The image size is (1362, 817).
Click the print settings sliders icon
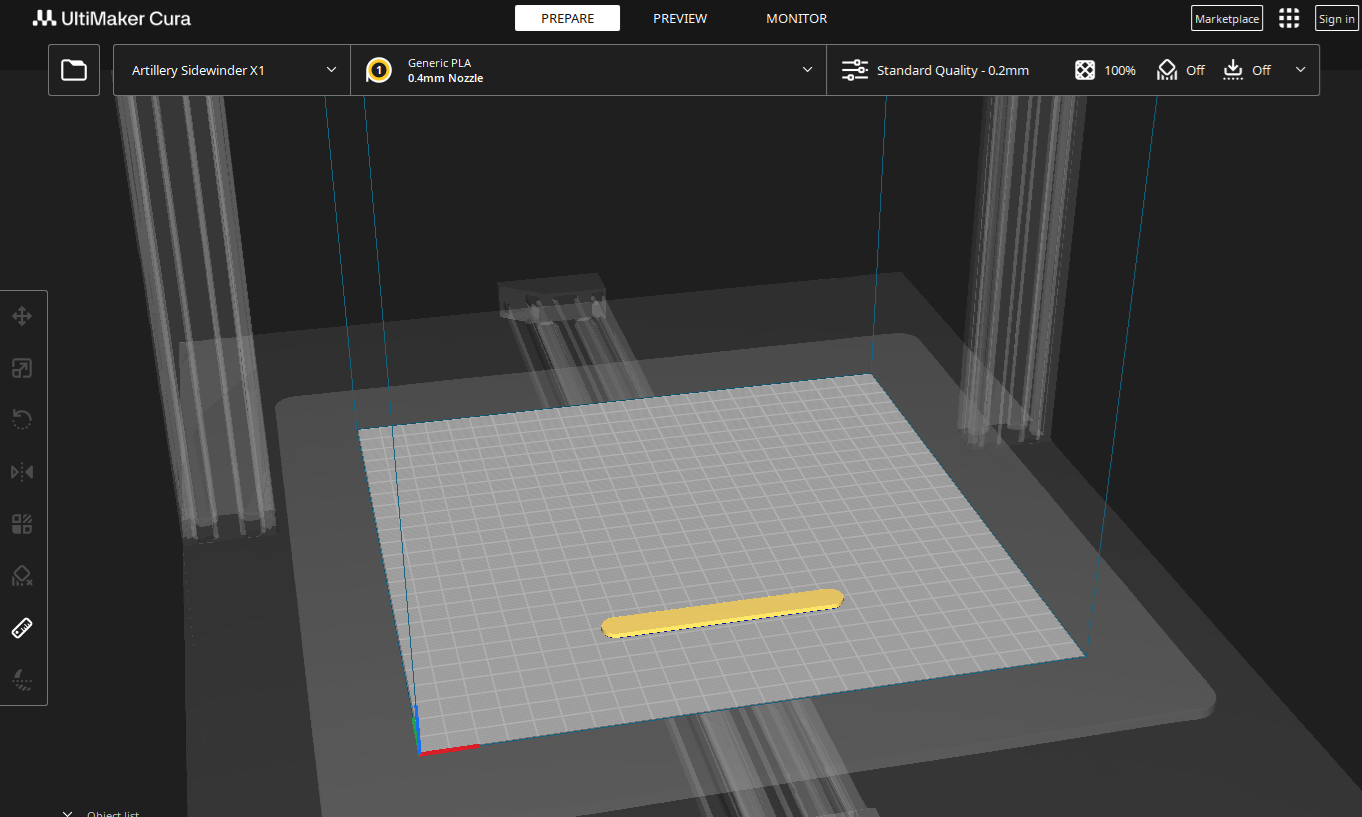coord(855,70)
